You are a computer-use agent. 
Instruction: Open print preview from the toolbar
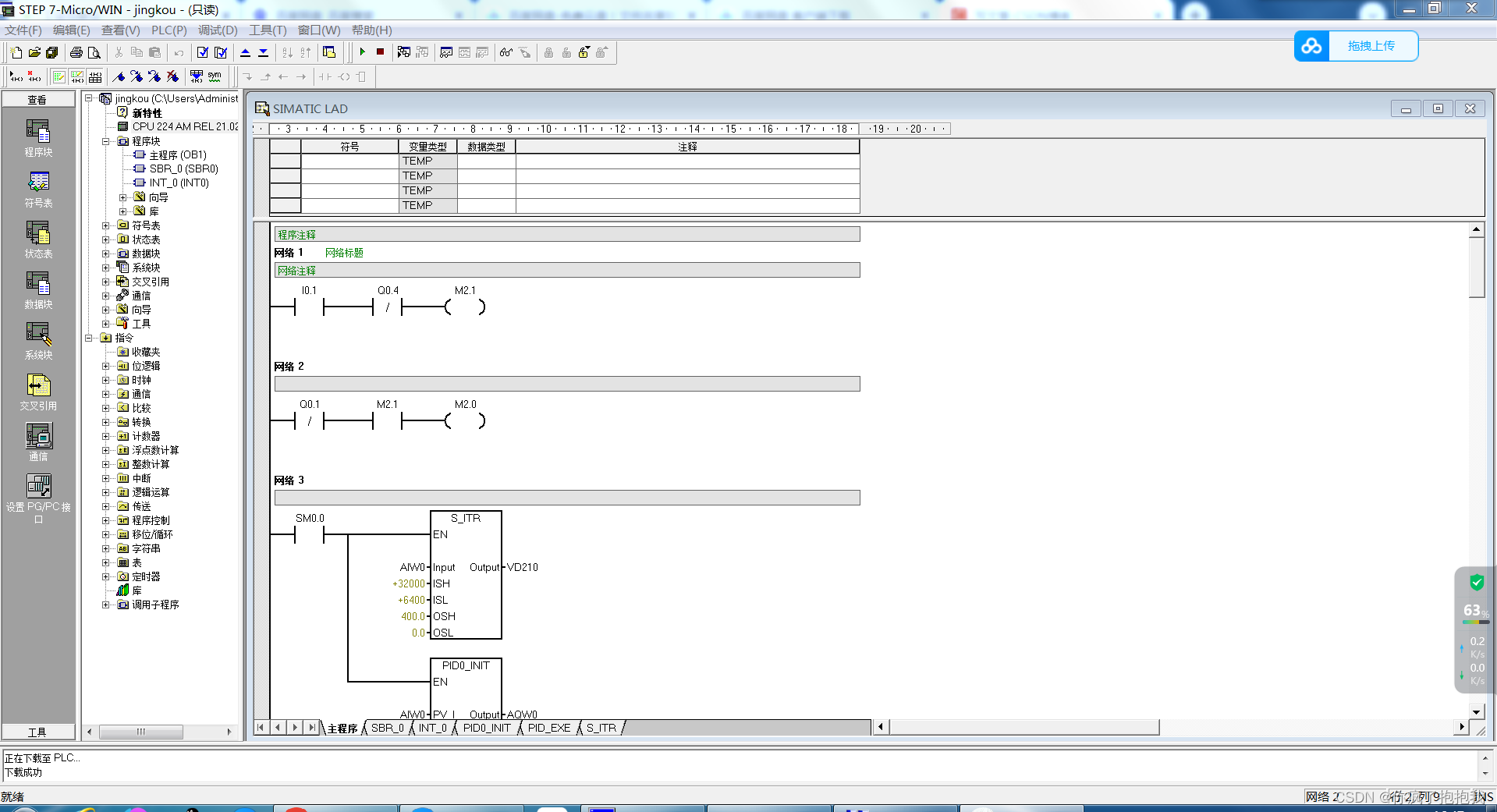94,52
